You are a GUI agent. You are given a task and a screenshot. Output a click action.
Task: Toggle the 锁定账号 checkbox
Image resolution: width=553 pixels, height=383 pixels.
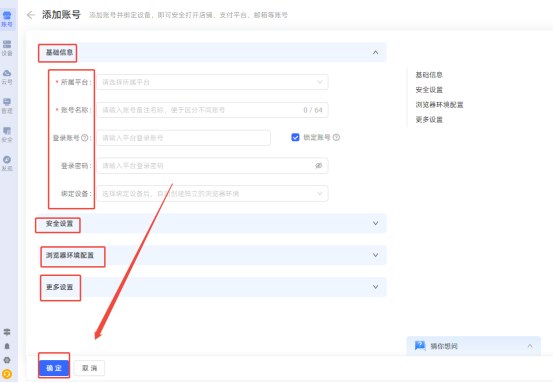295,138
